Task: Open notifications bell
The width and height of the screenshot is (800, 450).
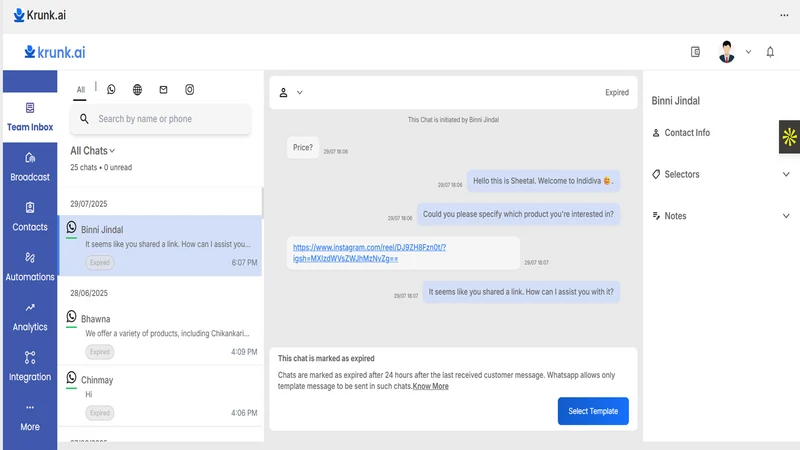Action: point(770,52)
